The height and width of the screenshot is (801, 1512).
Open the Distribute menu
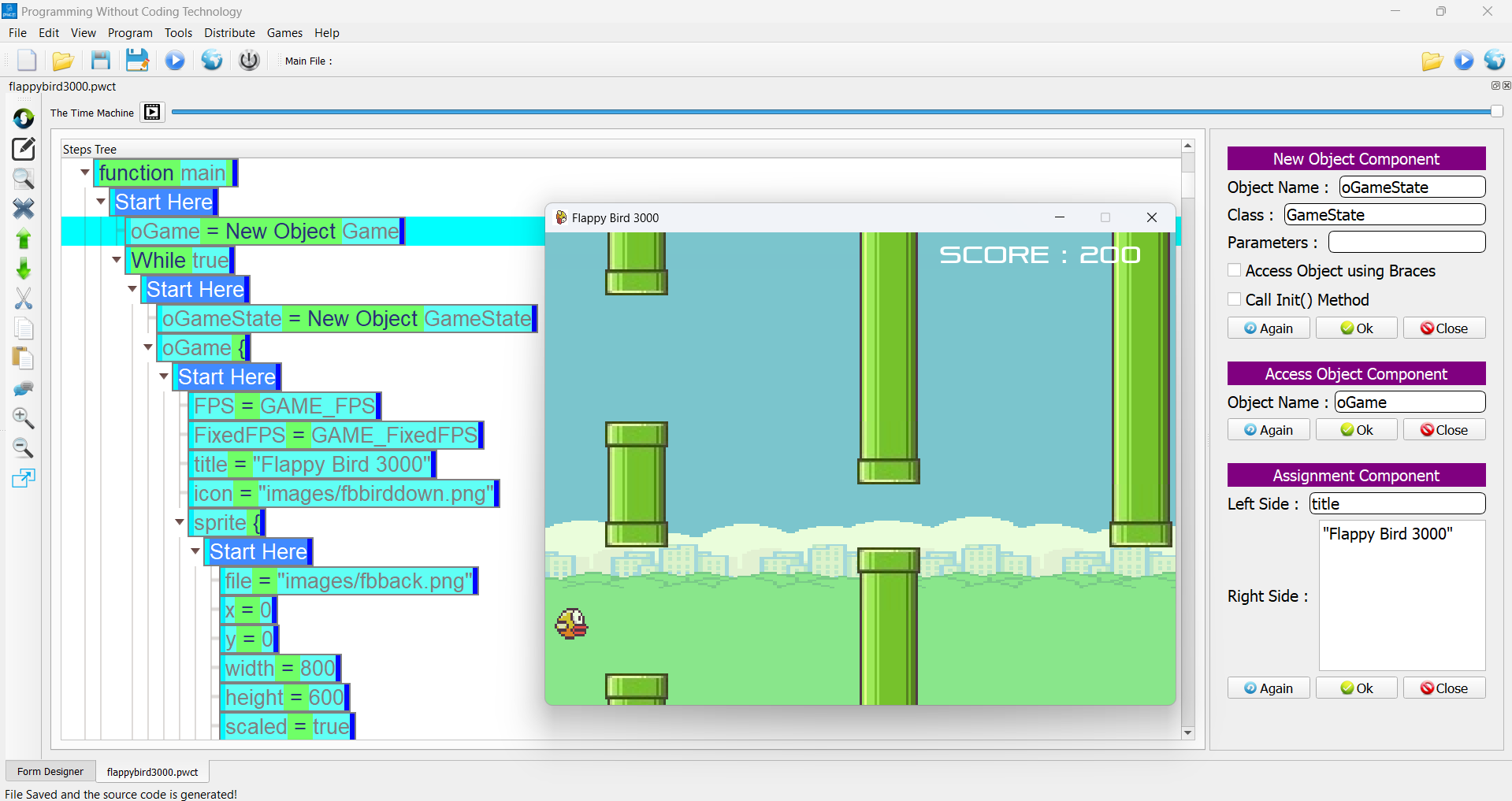pyautogui.click(x=228, y=32)
